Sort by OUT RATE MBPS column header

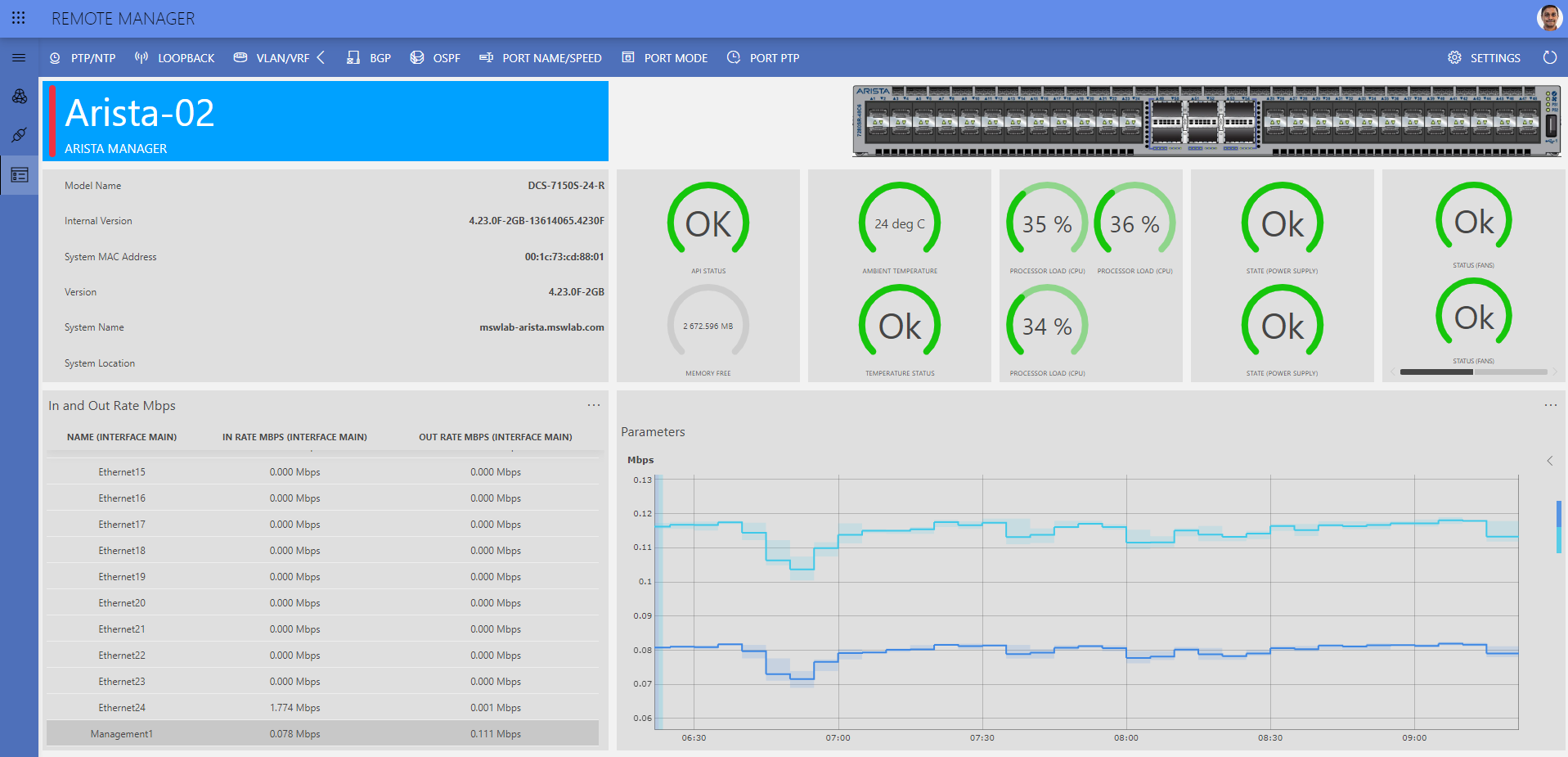[x=496, y=437]
